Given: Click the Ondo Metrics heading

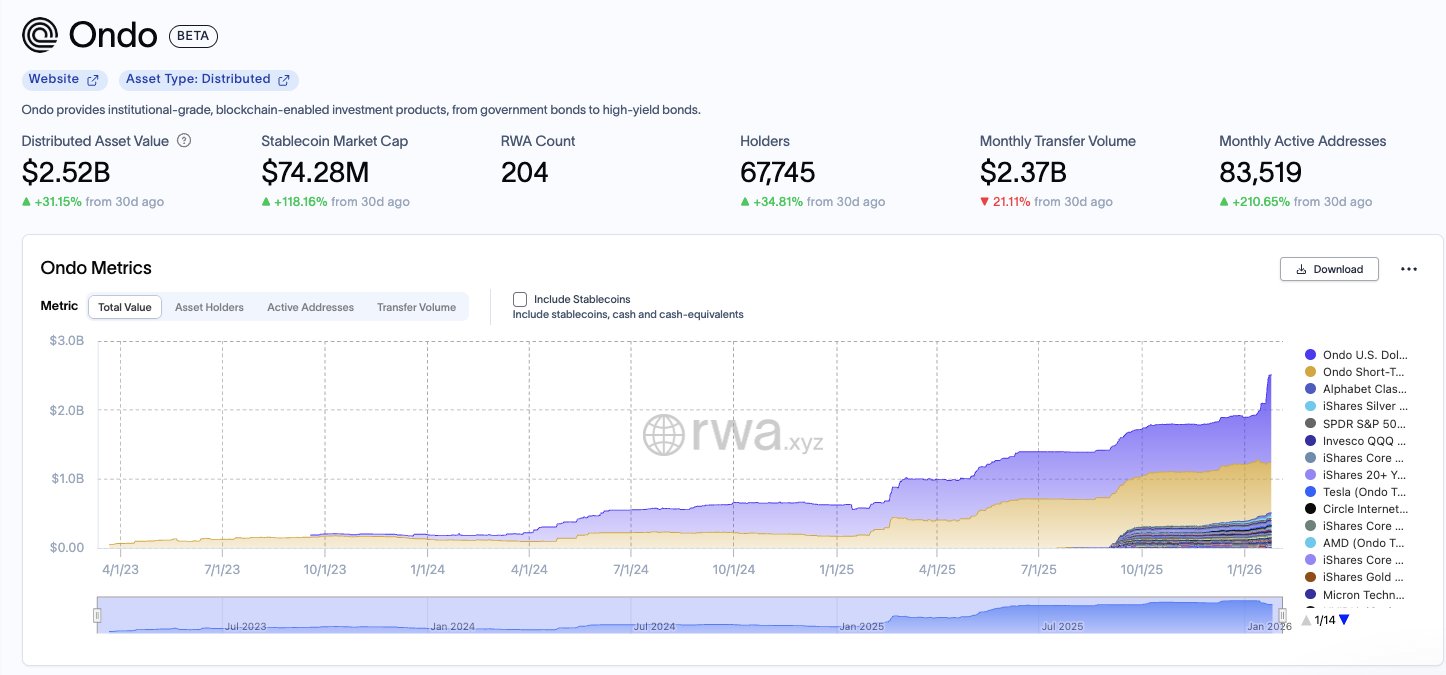Looking at the screenshot, I should (x=96, y=268).
